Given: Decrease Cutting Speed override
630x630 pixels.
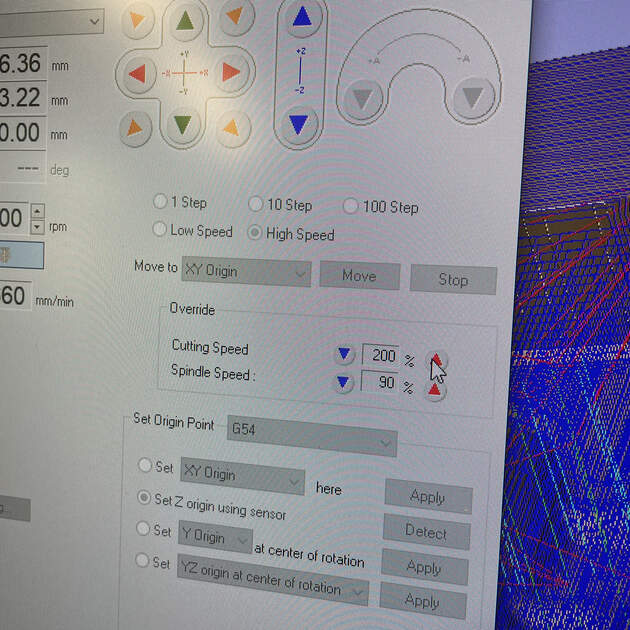Looking at the screenshot, I should pos(344,354).
